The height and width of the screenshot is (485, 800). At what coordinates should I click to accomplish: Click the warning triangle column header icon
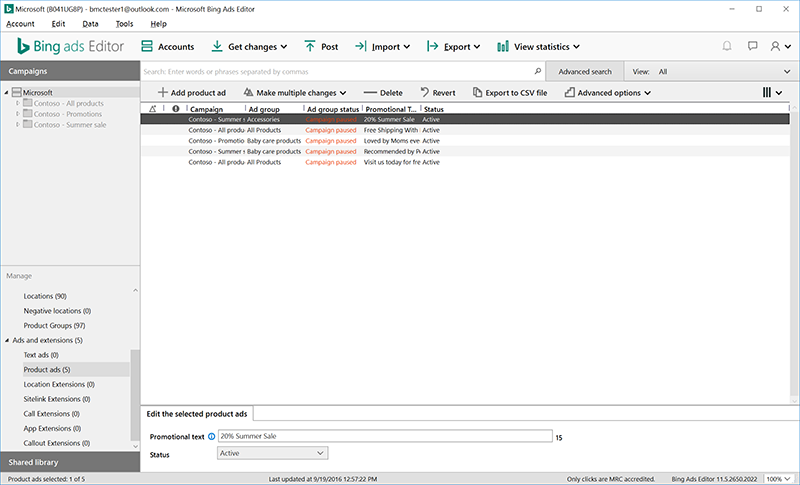coord(153,109)
